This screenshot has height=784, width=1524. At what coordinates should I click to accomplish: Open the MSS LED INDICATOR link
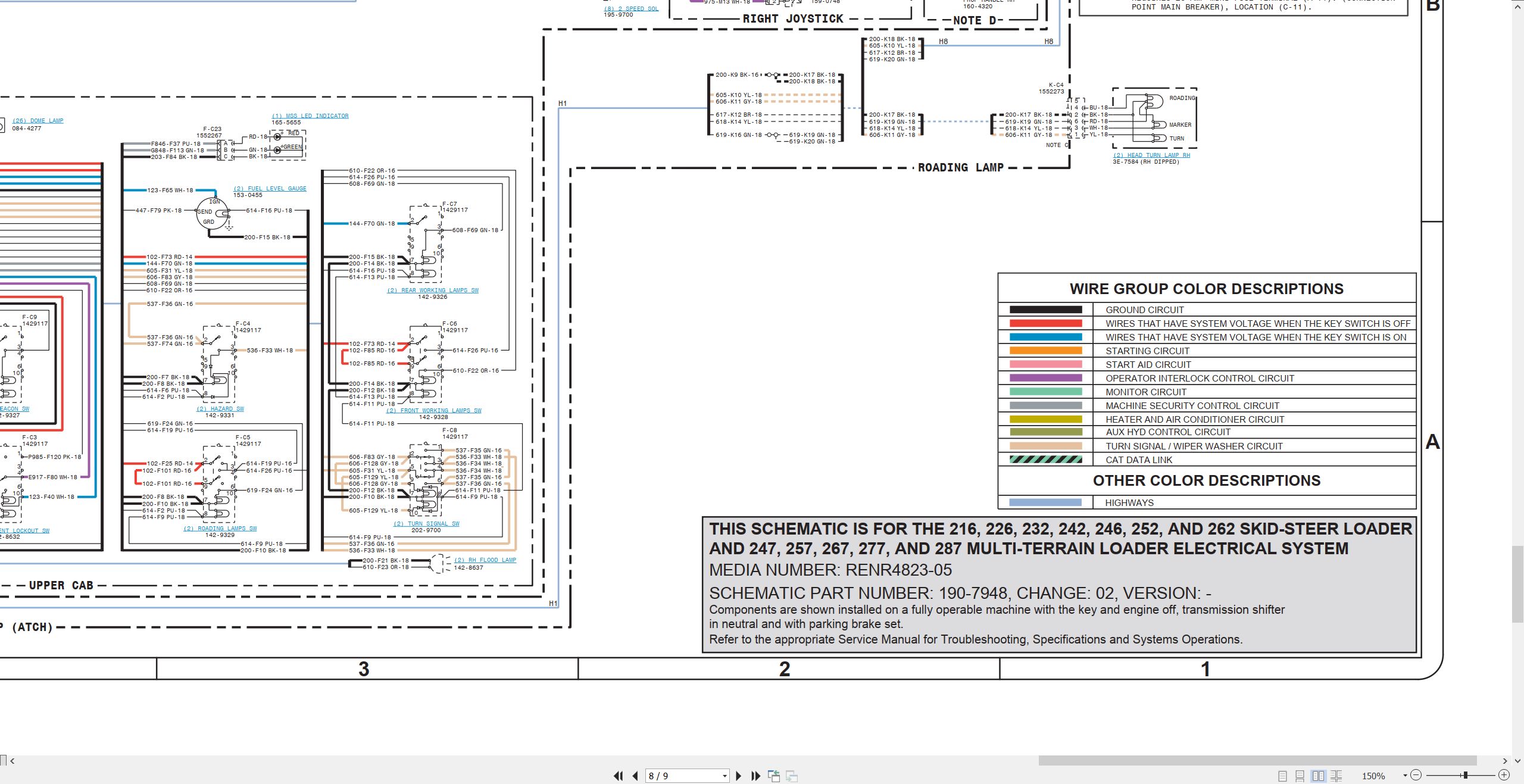pos(310,116)
